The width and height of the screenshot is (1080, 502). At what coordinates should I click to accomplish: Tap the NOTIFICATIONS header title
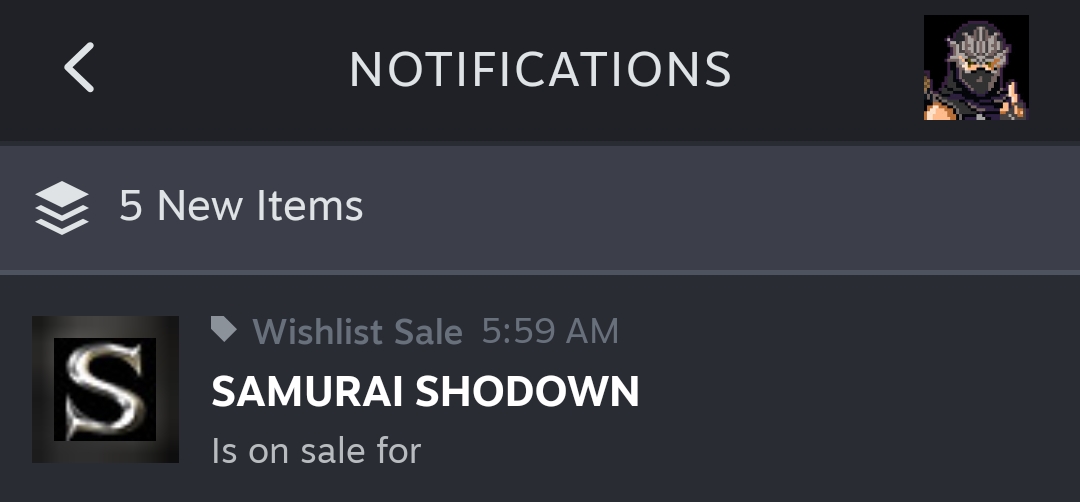tap(540, 68)
